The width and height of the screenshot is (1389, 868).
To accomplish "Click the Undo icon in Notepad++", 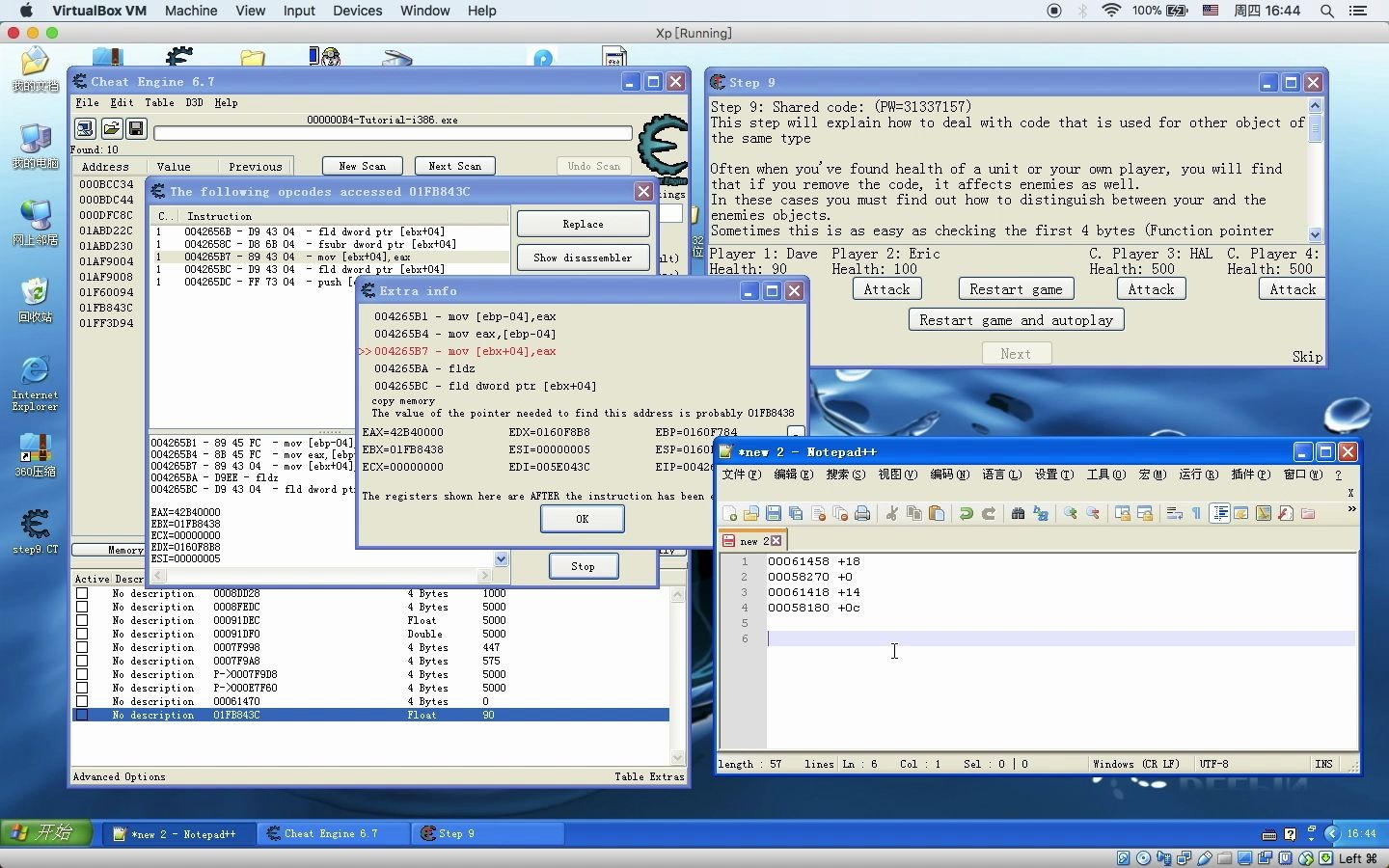I will tap(967, 514).
